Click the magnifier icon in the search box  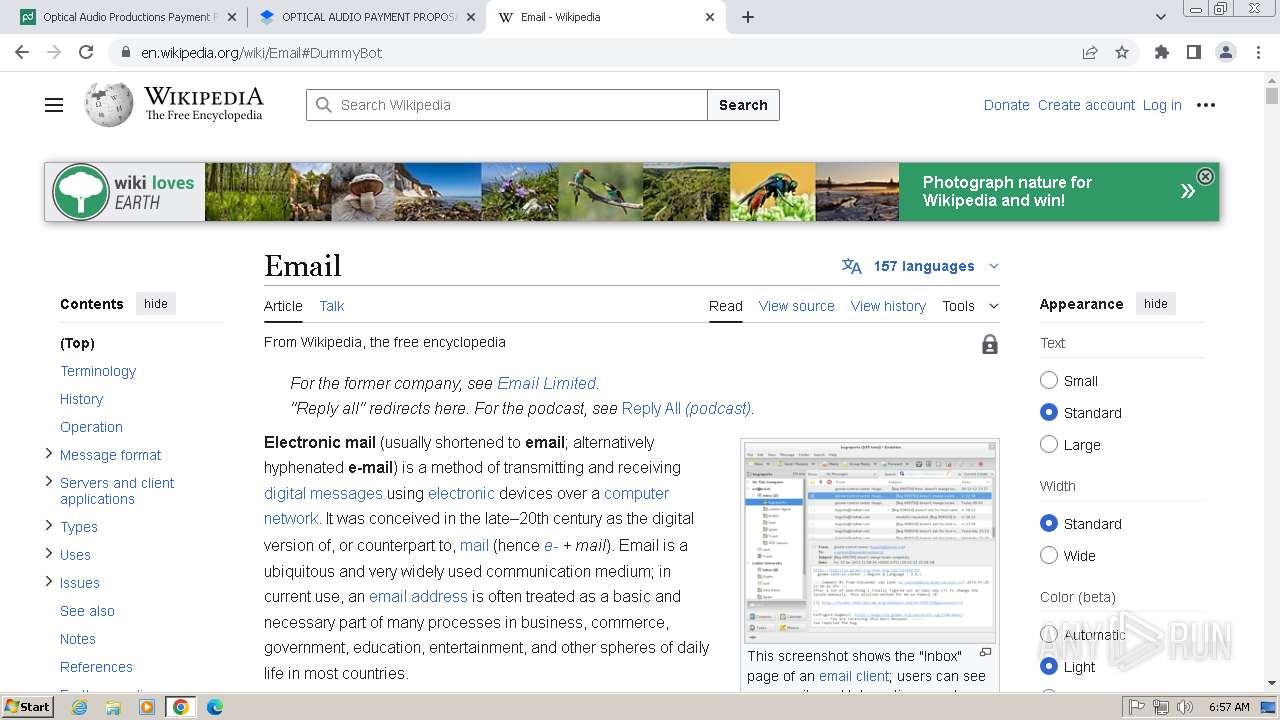click(323, 105)
